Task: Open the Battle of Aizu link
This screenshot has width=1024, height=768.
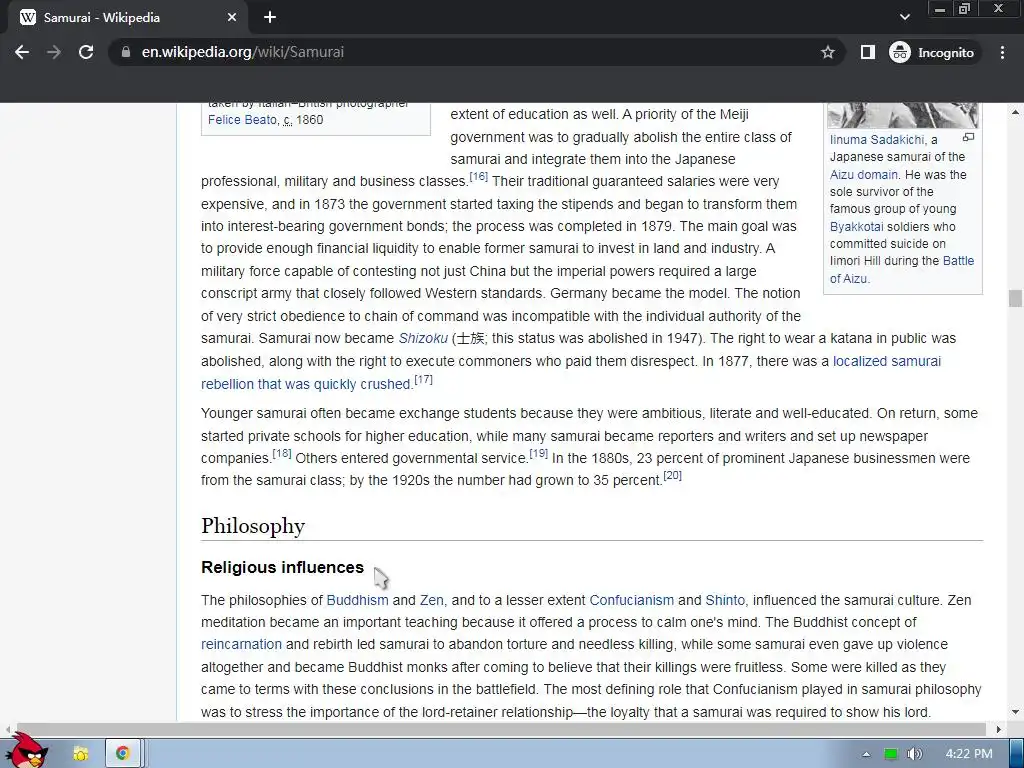Action: pyautogui.click(x=958, y=261)
